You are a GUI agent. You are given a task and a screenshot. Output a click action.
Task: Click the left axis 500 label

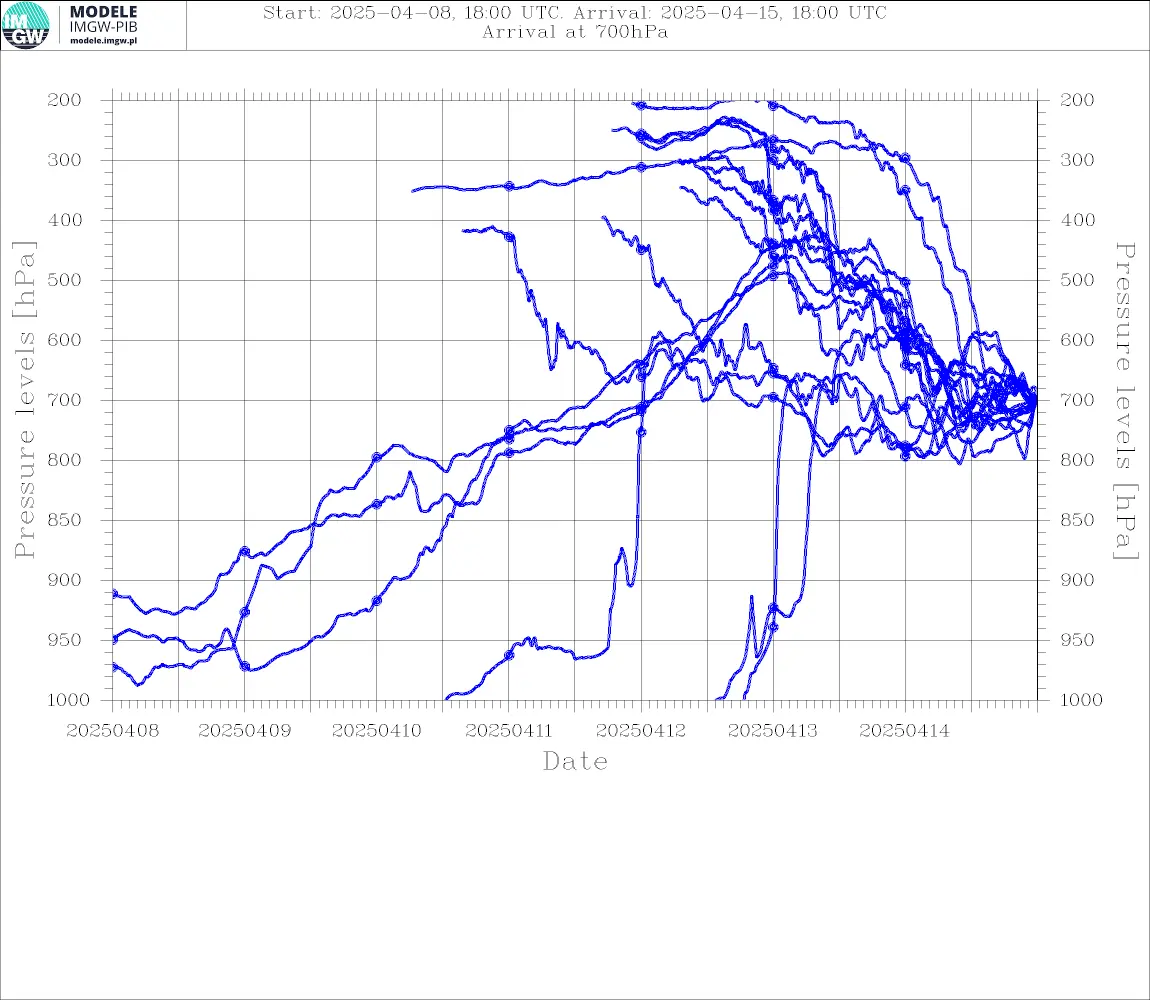coord(65,280)
